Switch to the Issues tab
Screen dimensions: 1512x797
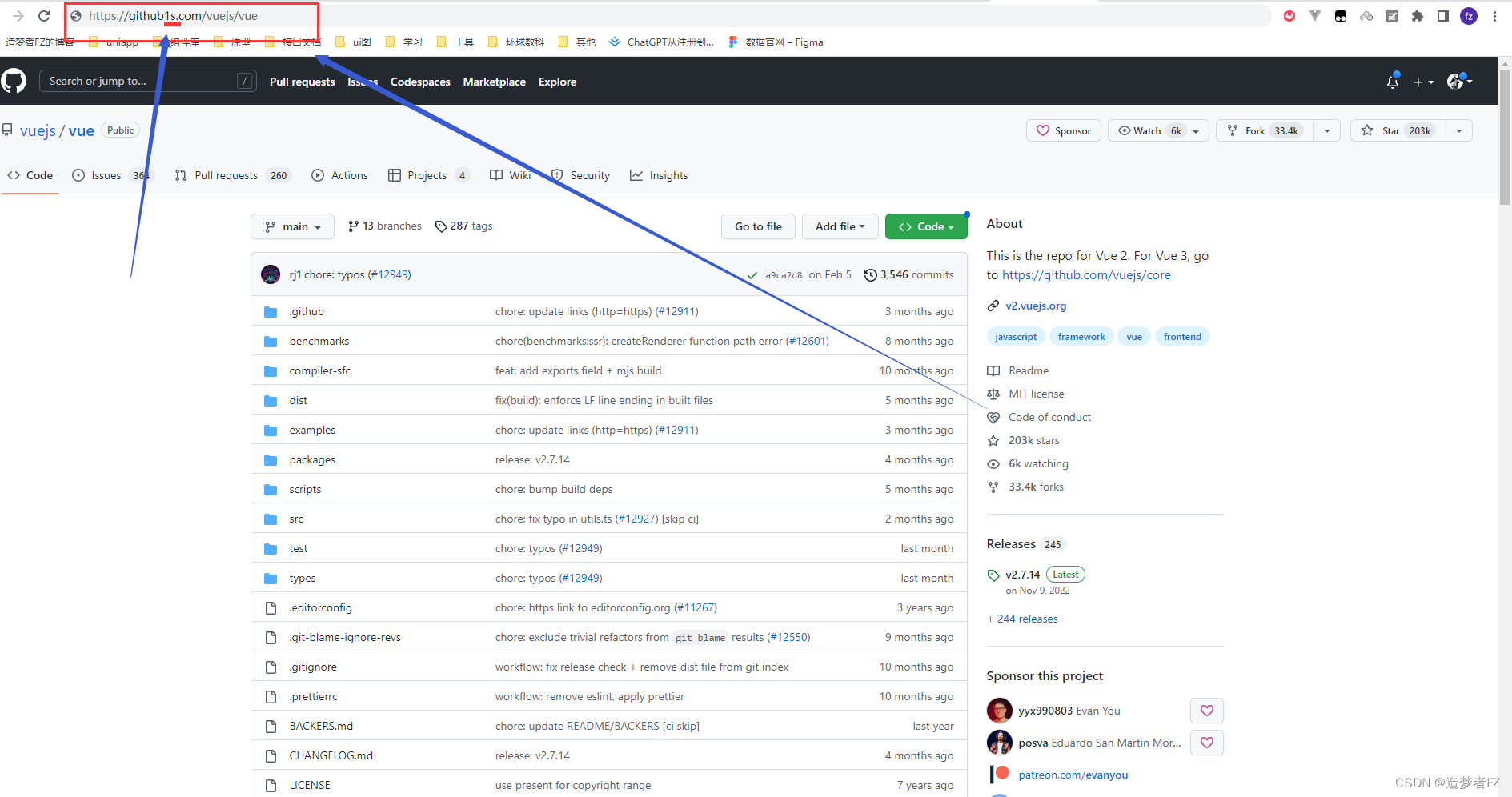tap(110, 175)
